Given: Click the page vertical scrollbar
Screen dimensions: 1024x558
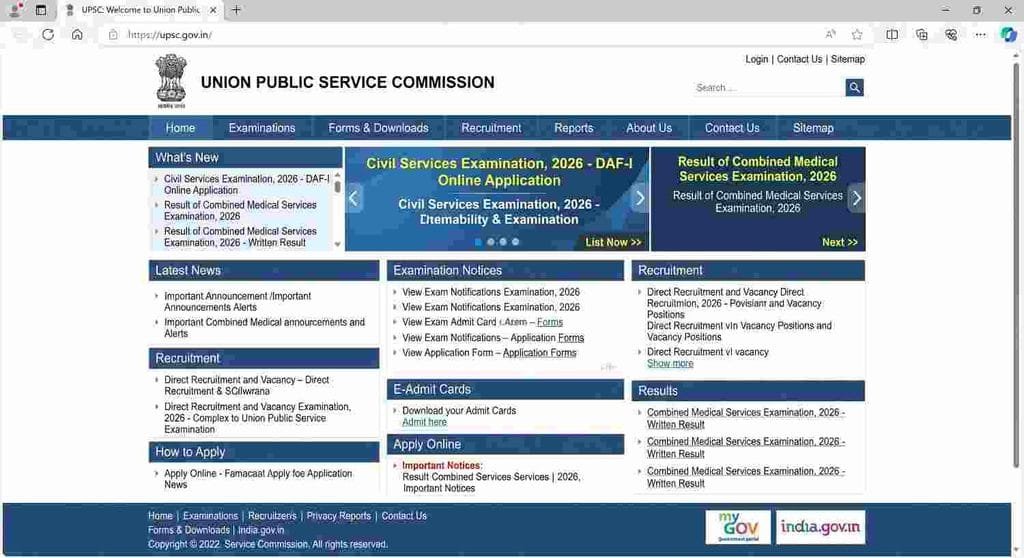Looking at the screenshot, I should (1016, 265).
